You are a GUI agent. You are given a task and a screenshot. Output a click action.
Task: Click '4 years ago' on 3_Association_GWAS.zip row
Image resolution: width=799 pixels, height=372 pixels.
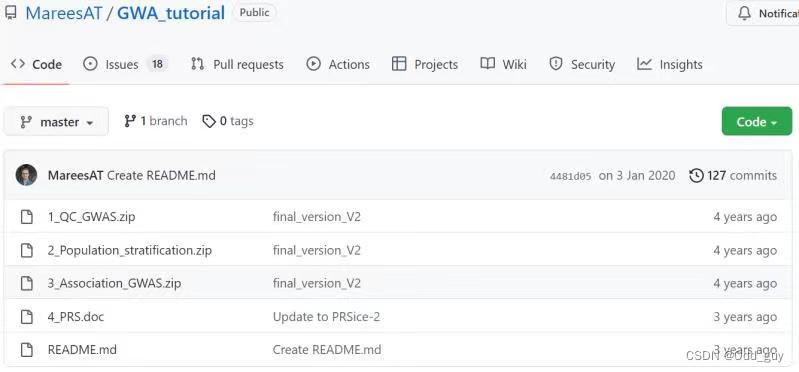point(745,283)
